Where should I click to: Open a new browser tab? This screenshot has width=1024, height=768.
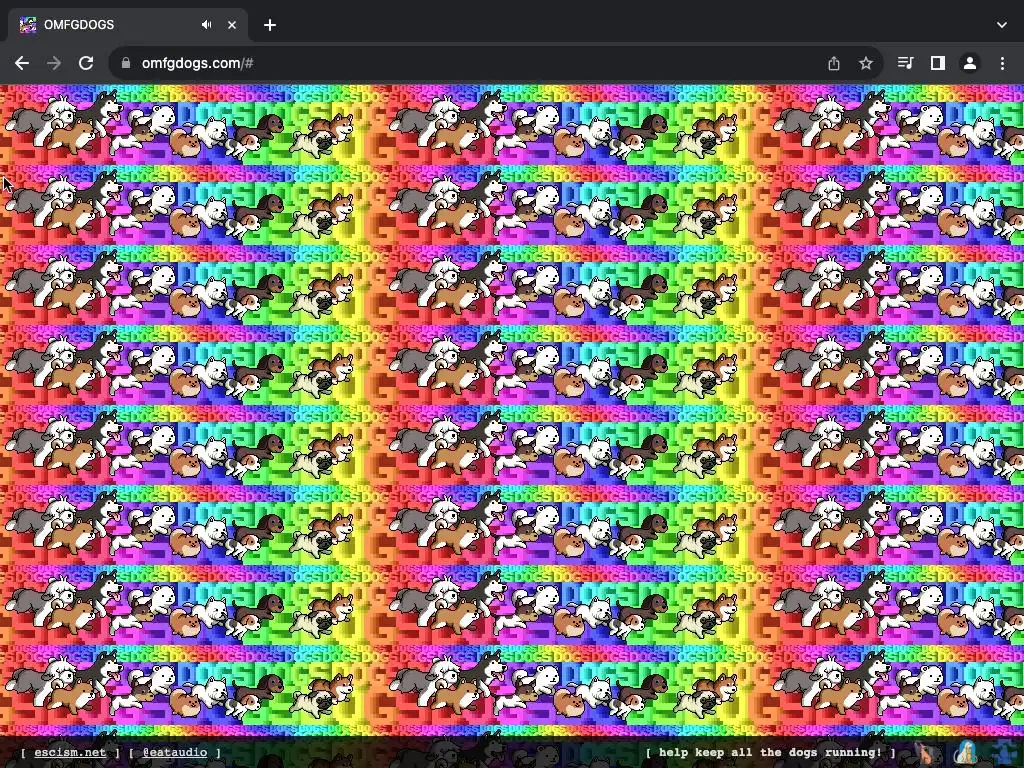tap(270, 25)
